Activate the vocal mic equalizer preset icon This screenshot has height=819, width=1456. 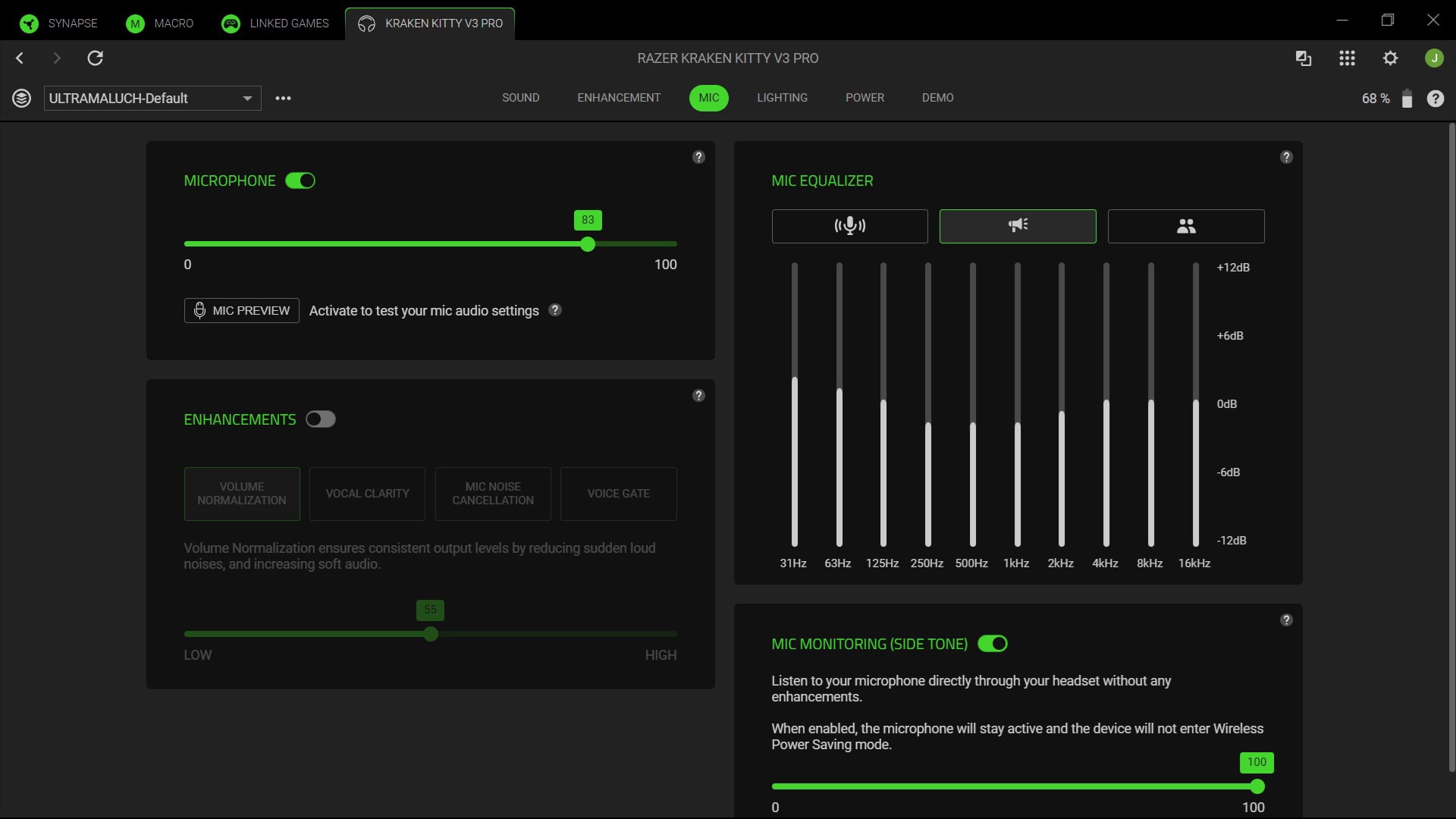(849, 225)
